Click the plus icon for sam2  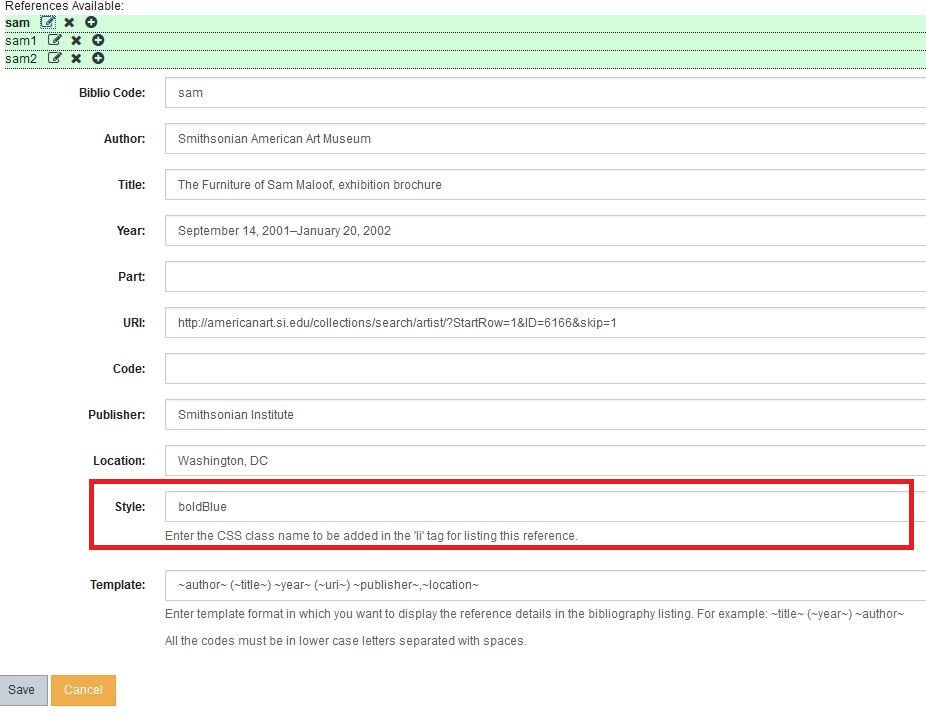[x=98, y=58]
